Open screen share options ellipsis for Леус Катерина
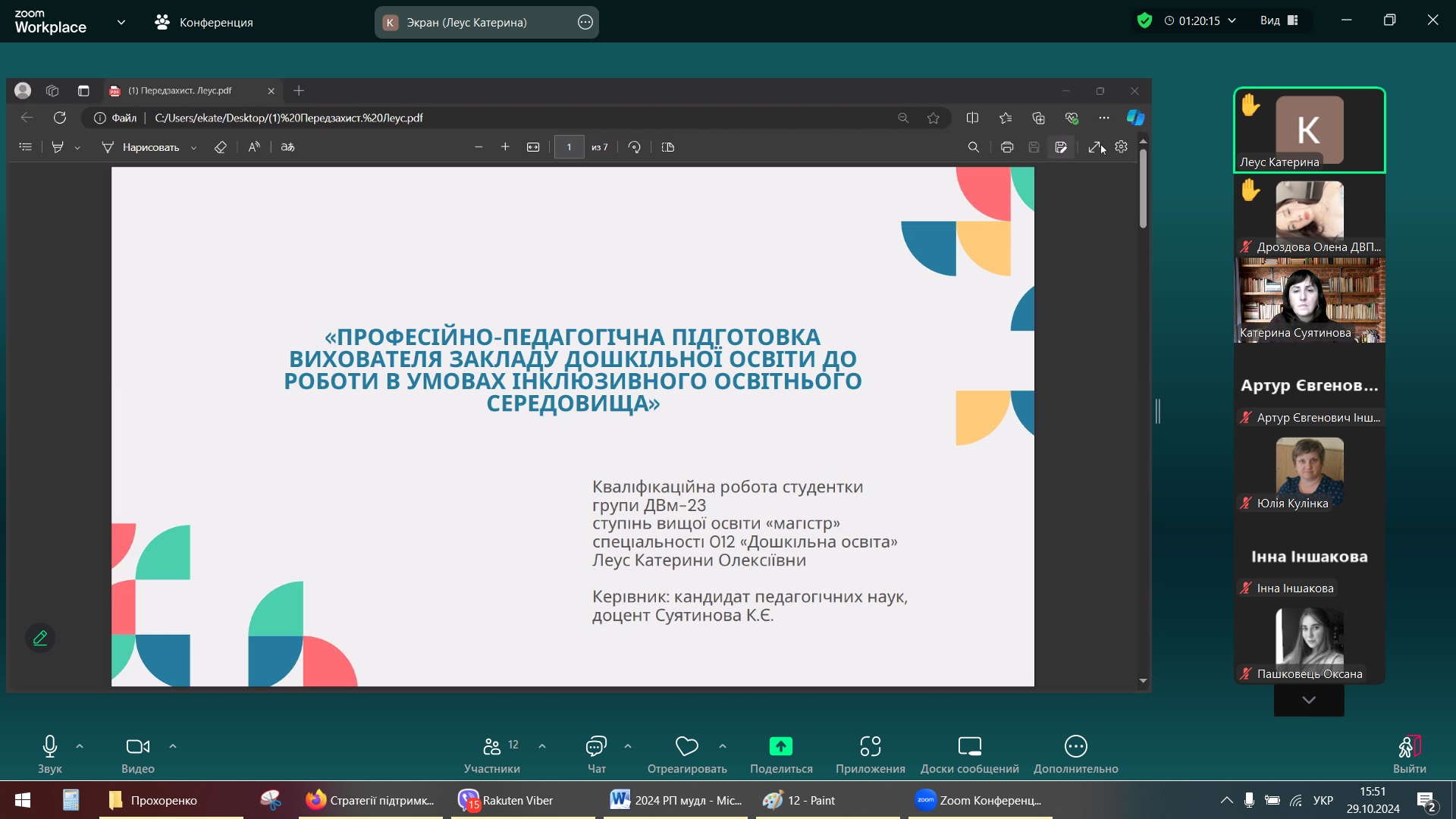1456x819 pixels. tap(585, 22)
